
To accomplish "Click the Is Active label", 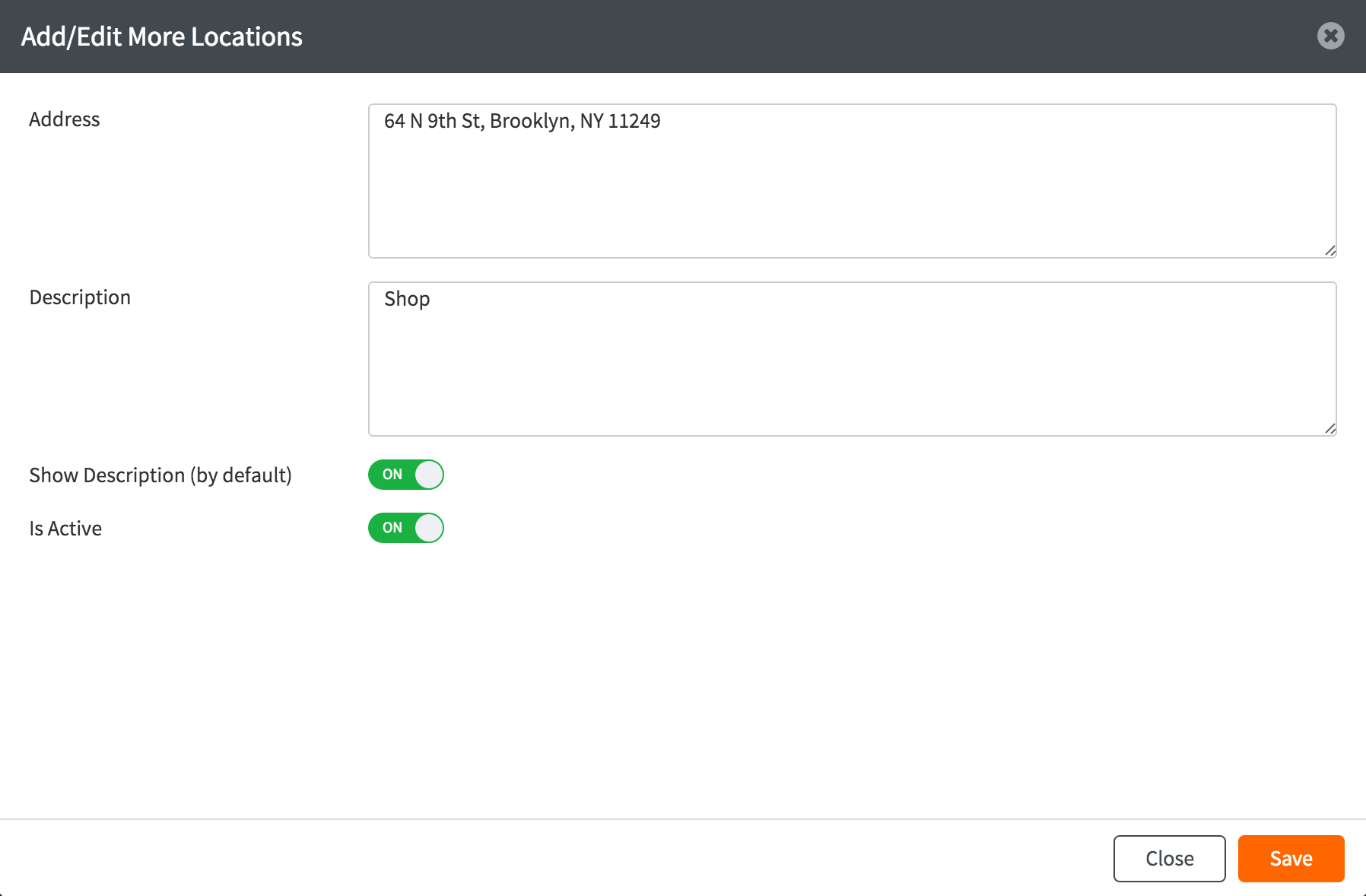I will click(x=65, y=529).
